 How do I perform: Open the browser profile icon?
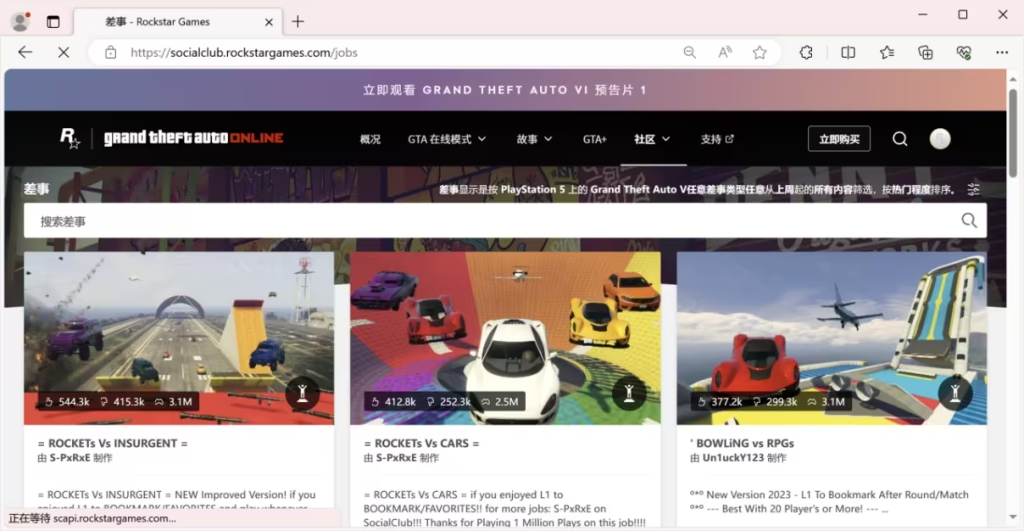point(20,22)
